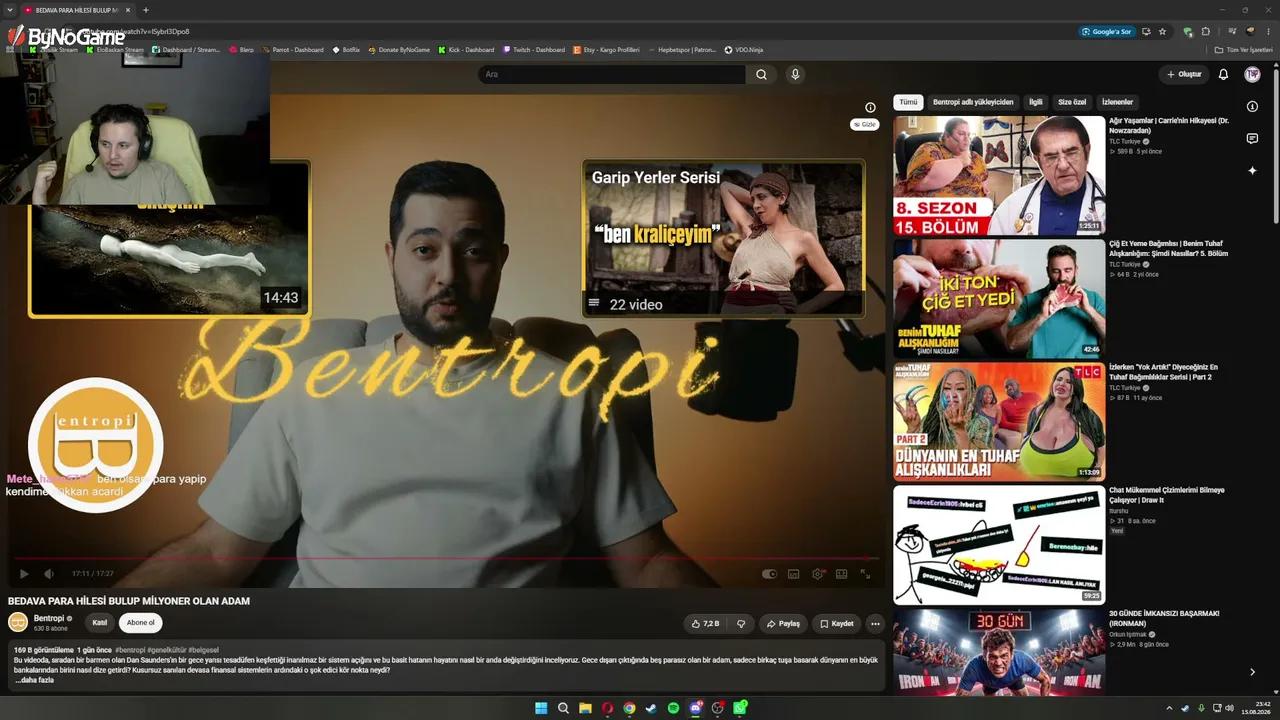Open 'Tüm Yer İşaretleri' bookmarks folder
1280x720 pixels.
coord(1244,50)
